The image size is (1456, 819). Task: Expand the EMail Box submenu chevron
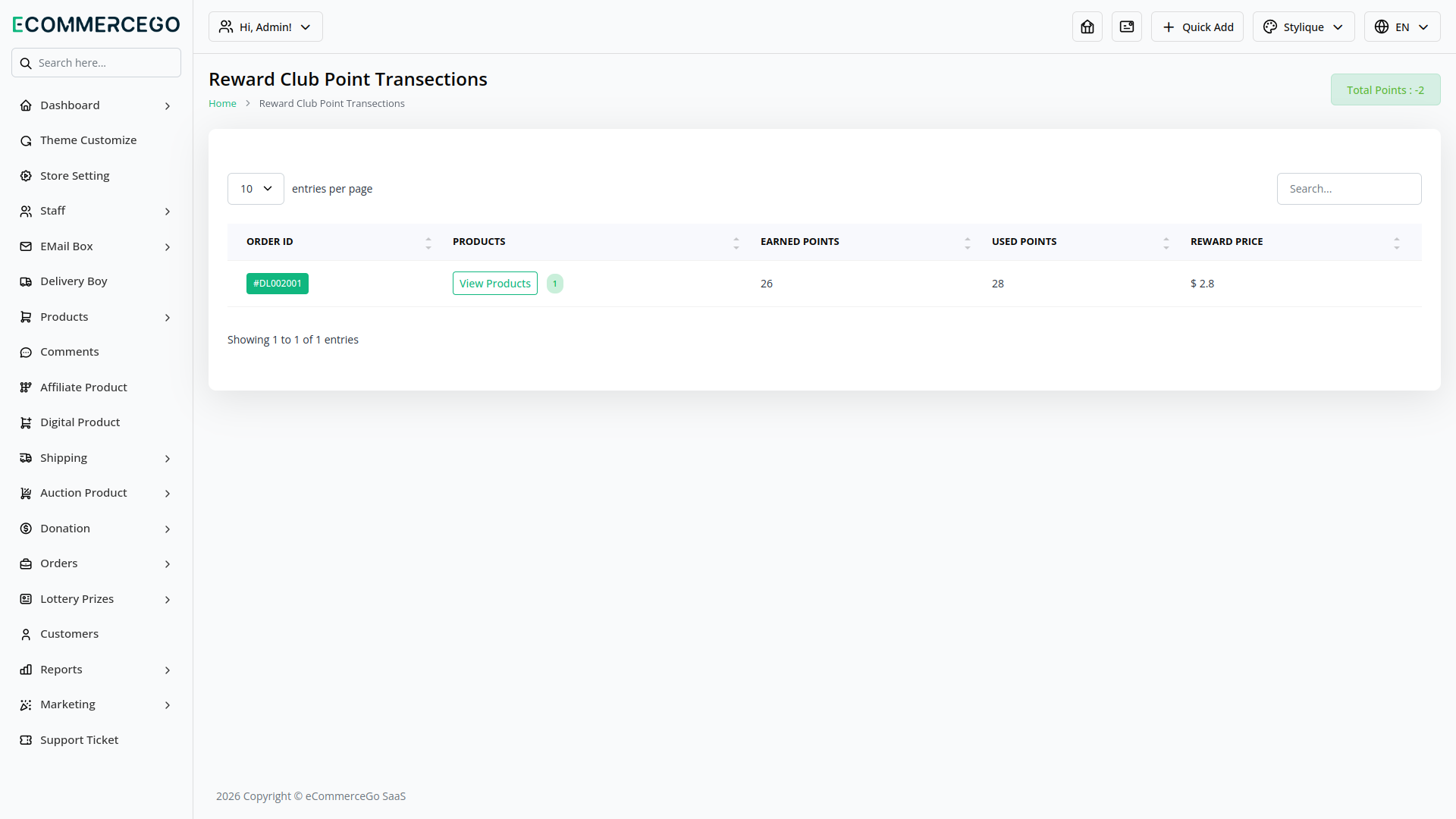click(x=168, y=247)
